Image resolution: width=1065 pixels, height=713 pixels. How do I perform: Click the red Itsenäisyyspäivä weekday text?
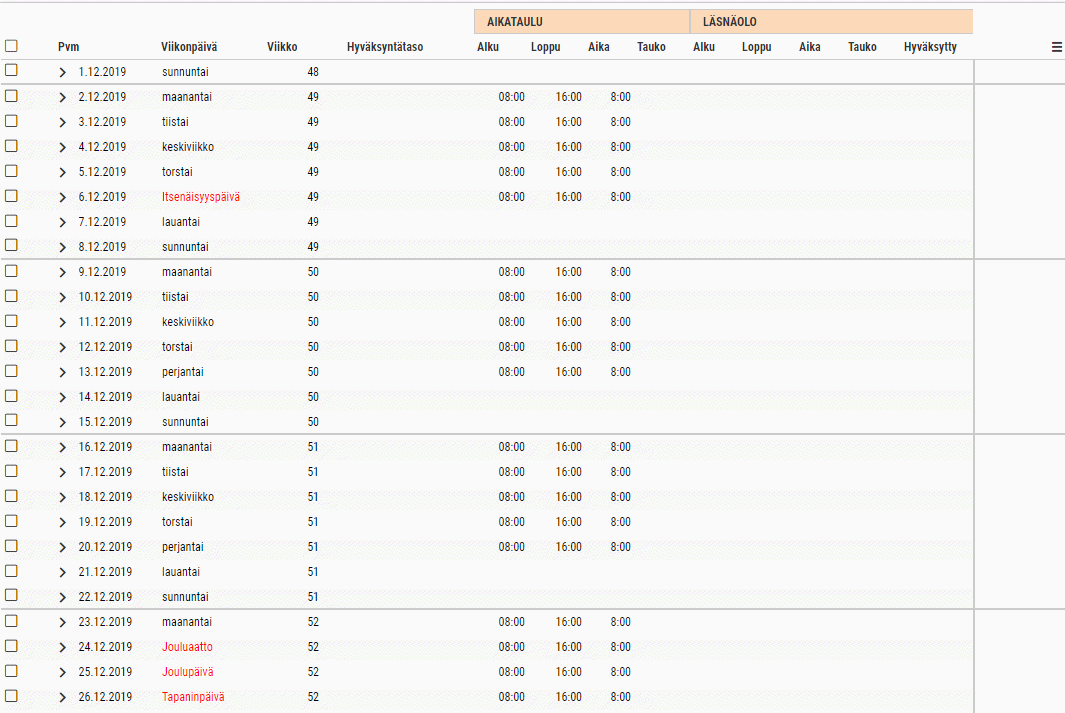coord(200,197)
